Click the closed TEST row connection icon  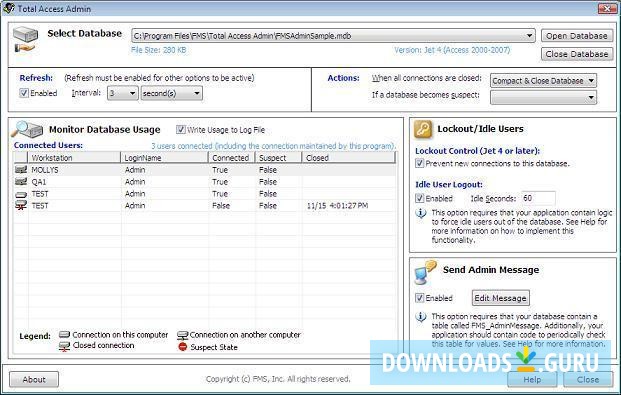21,205
